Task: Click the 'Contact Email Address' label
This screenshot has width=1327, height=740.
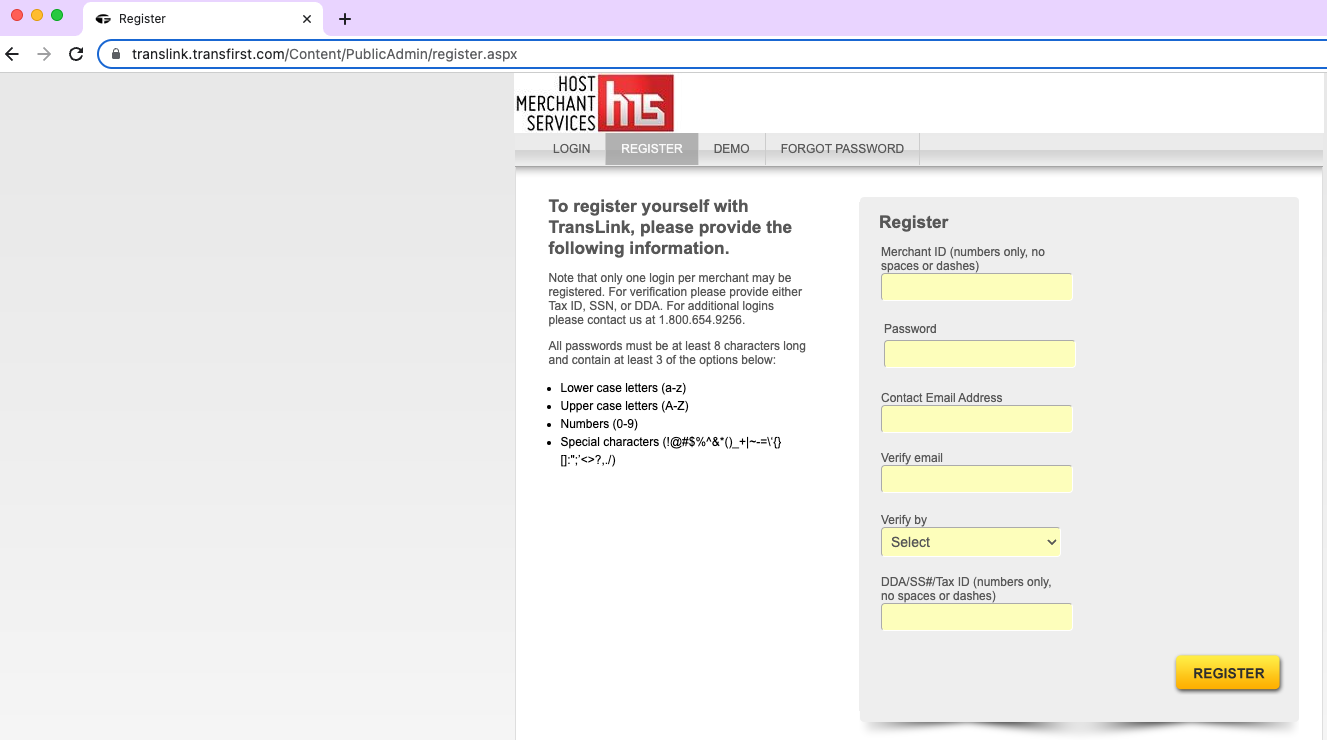Action: point(942,398)
